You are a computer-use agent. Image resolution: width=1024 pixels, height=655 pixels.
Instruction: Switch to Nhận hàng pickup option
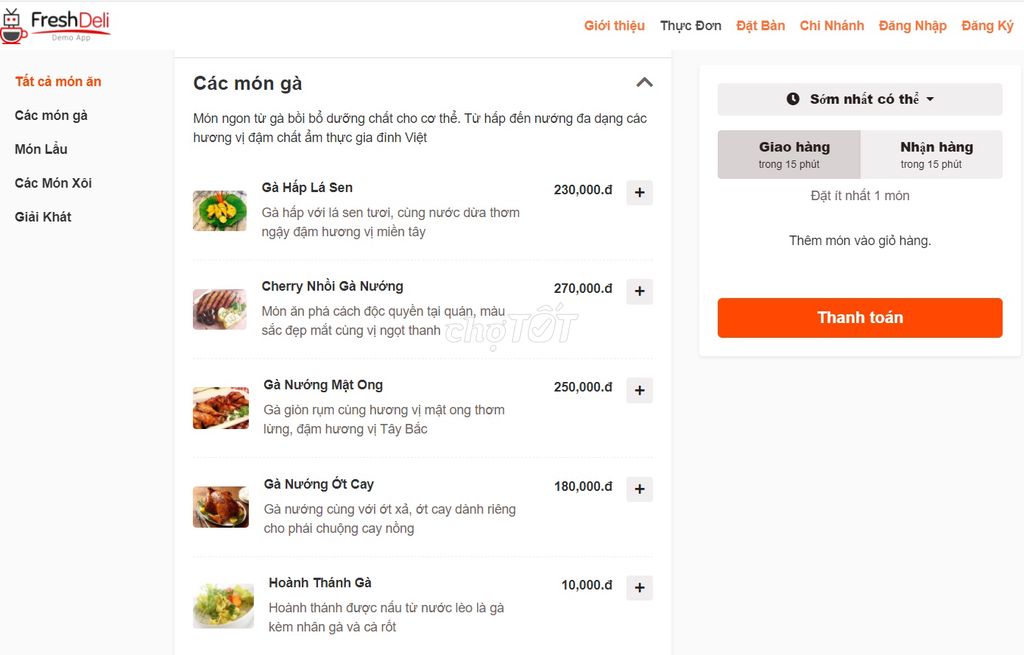(x=933, y=154)
